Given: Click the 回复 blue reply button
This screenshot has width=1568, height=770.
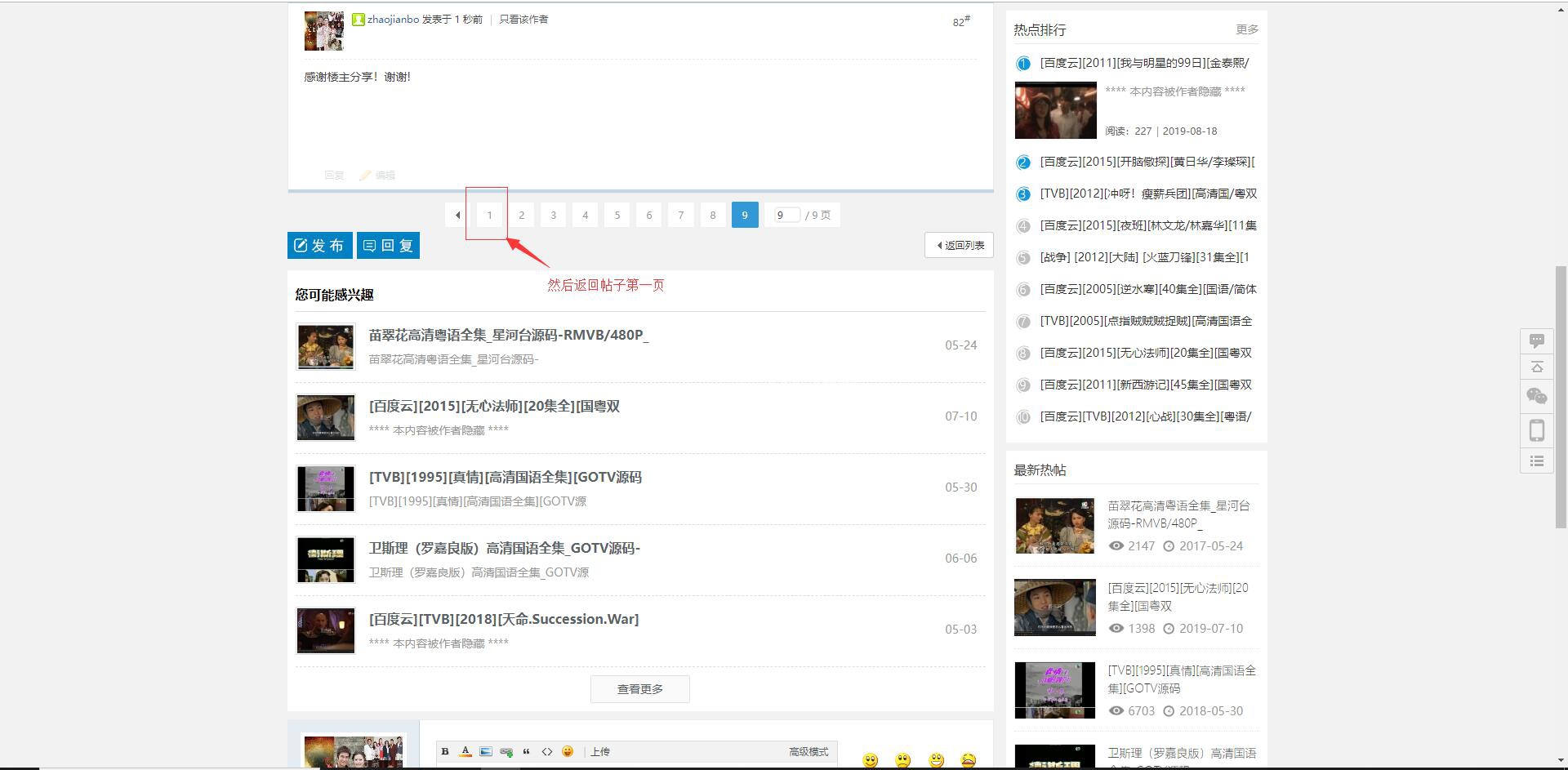Looking at the screenshot, I should tap(388, 245).
